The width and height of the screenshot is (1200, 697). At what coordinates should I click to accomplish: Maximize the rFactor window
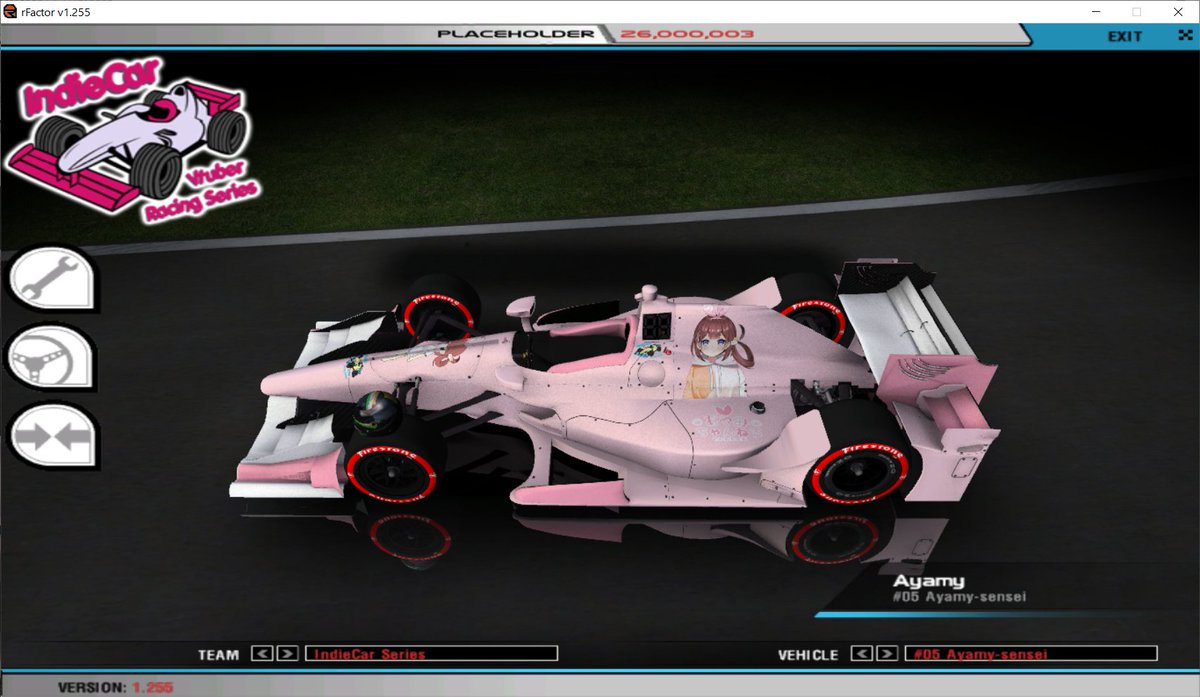coord(1136,11)
